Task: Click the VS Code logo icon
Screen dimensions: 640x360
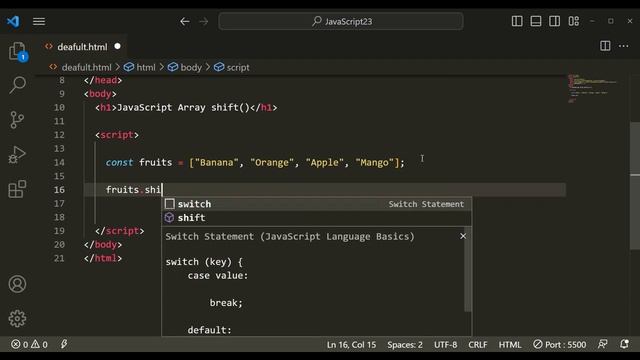Action: [13, 21]
